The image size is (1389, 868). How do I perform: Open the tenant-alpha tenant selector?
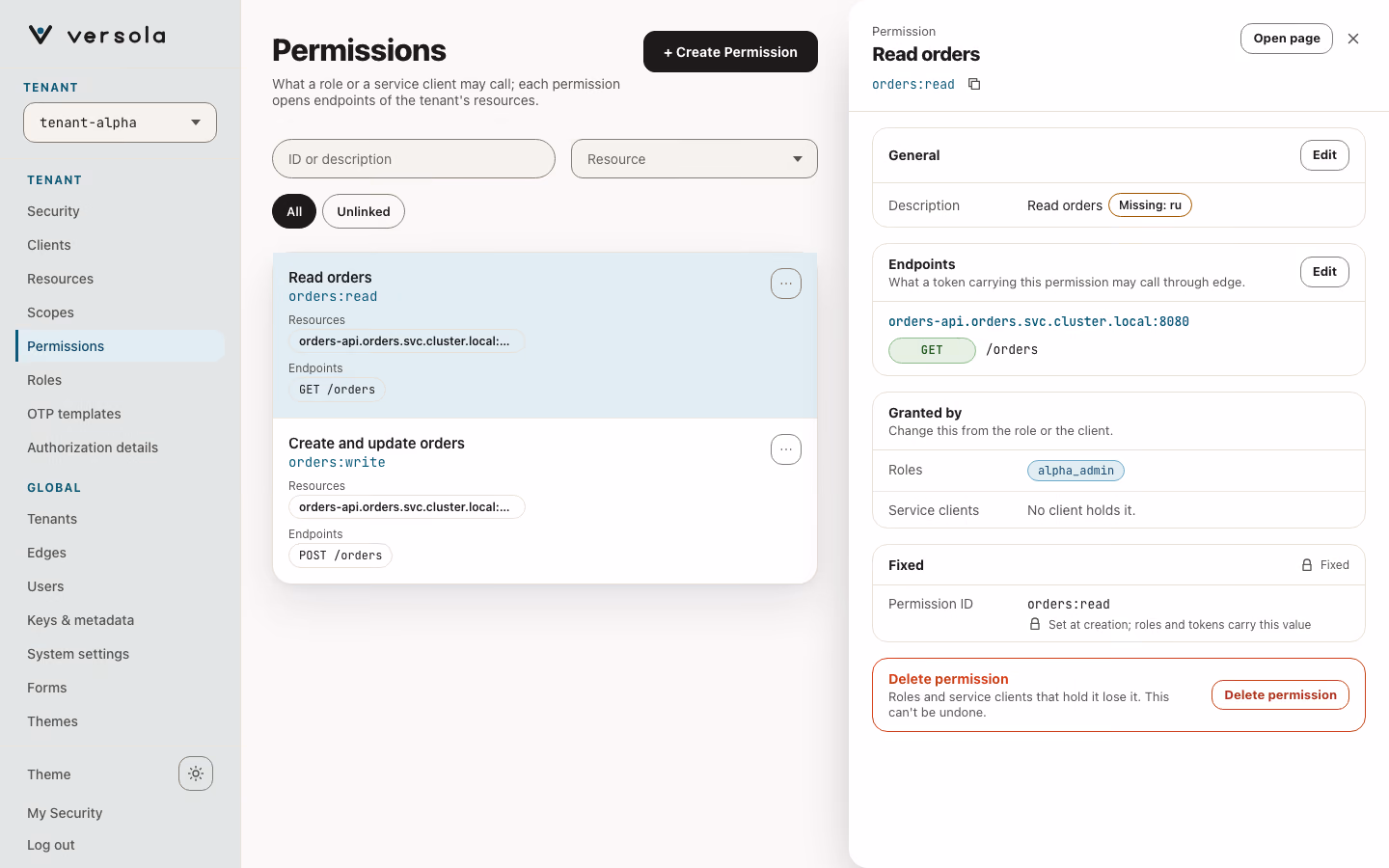tap(120, 122)
